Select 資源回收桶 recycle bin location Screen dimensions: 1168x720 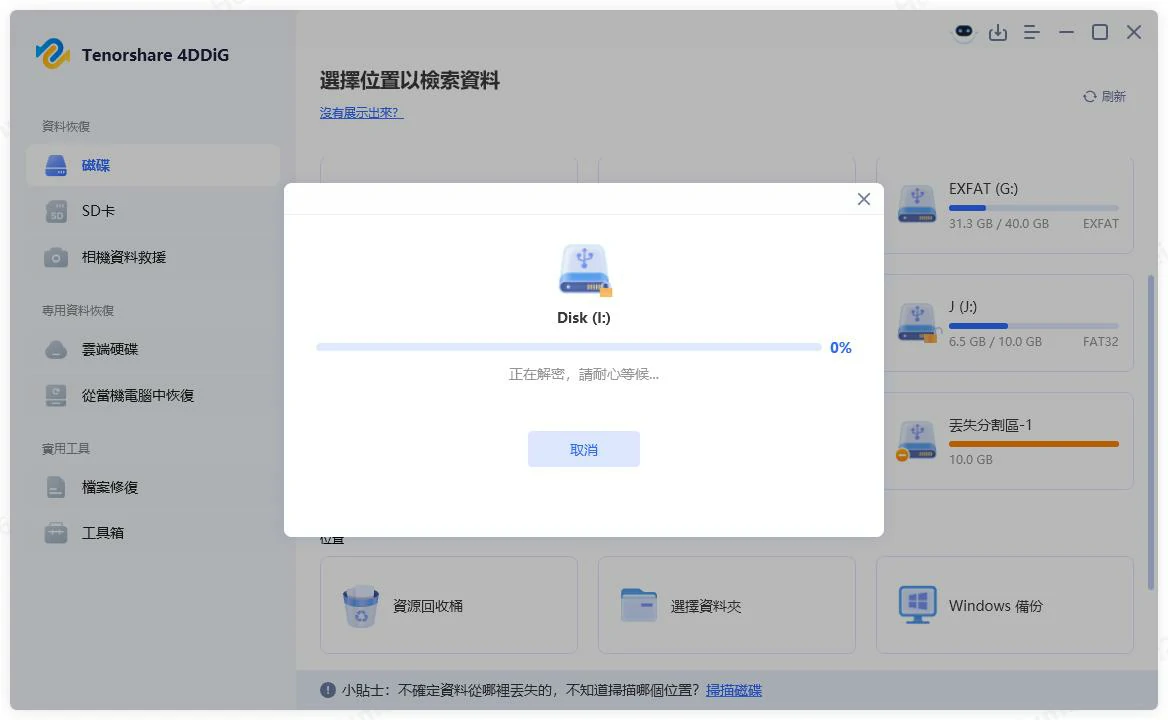click(x=449, y=605)
